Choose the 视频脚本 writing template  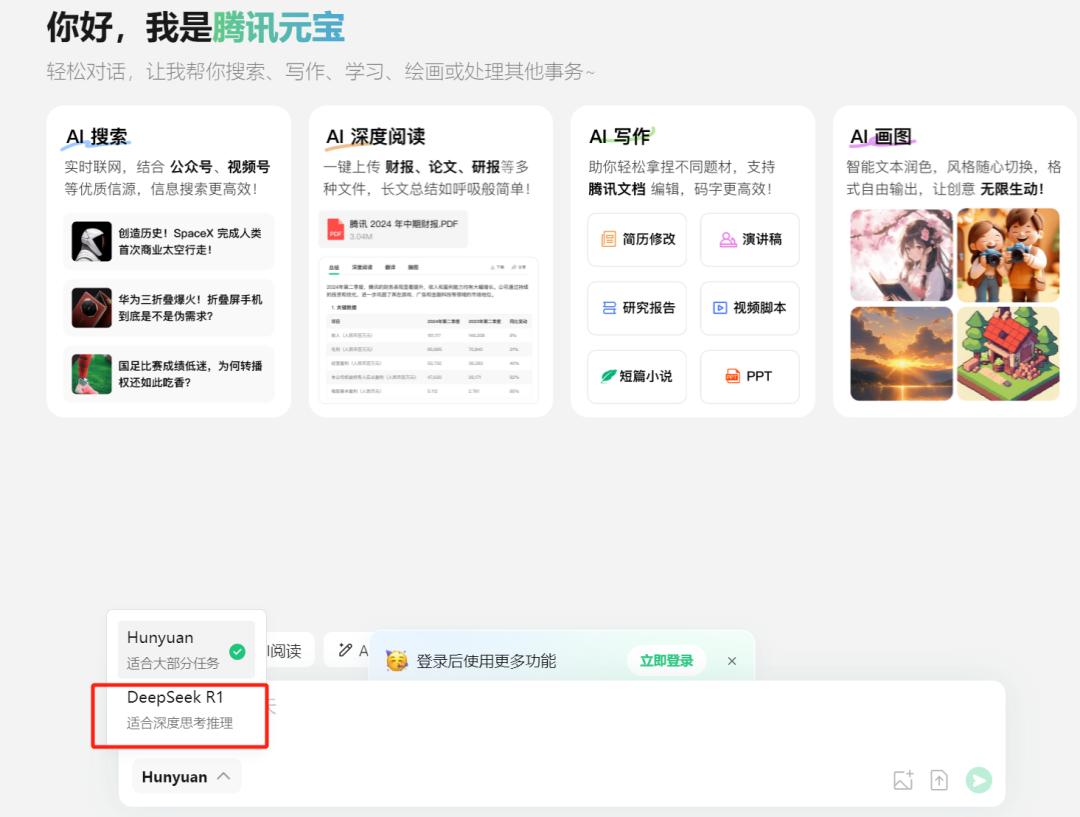point(750,308)
